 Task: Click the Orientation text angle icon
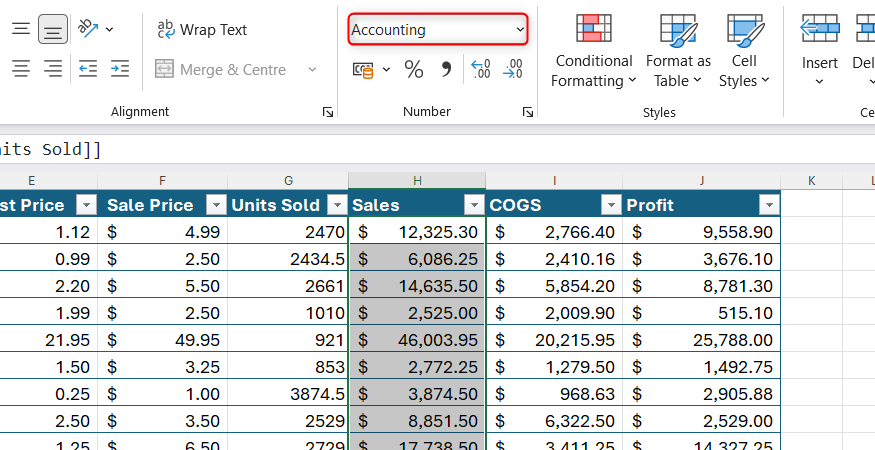88,28
